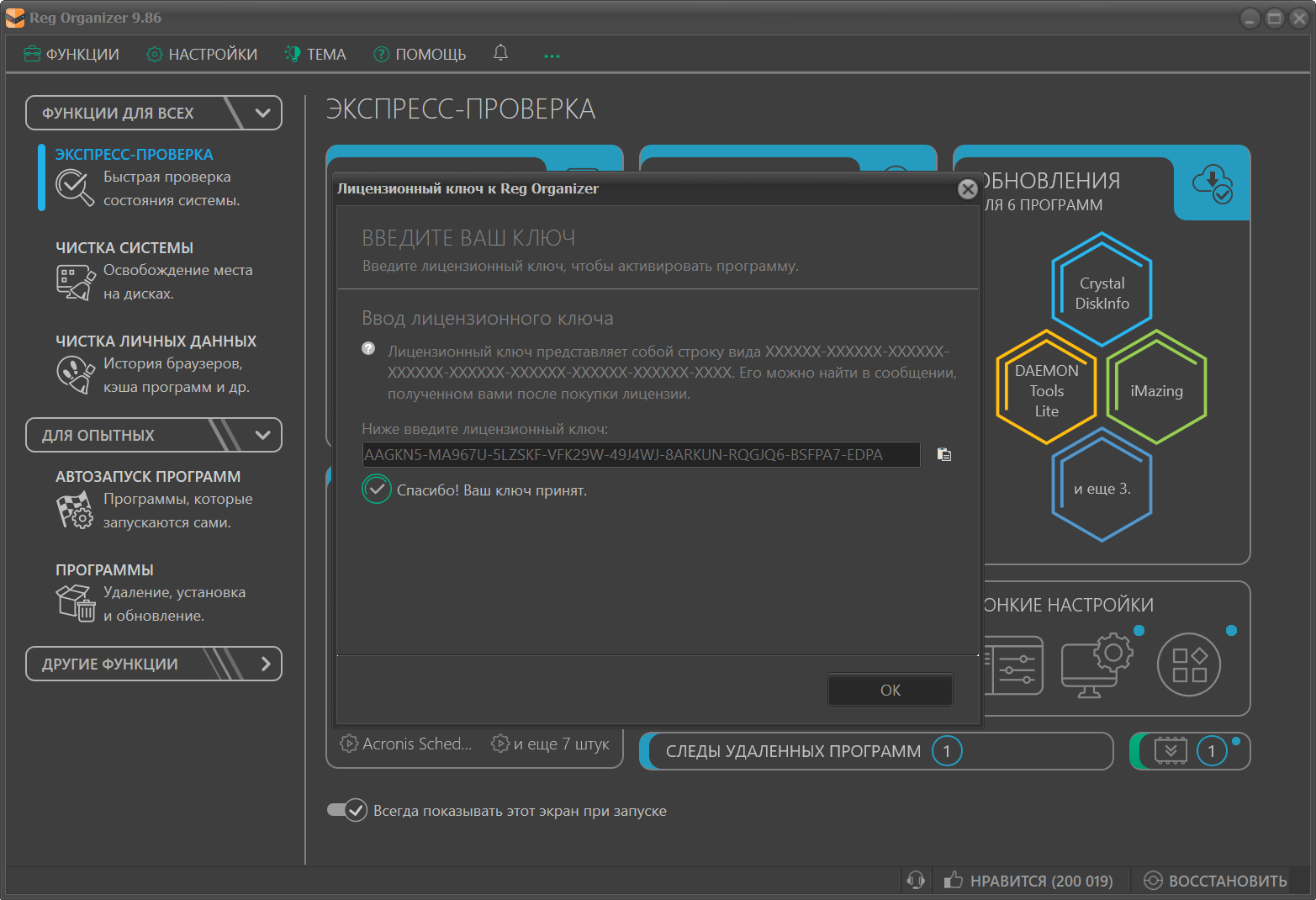The image size is (1316, 900).
Task: Close the license key dialog
Action: click(x=968, y=189)
